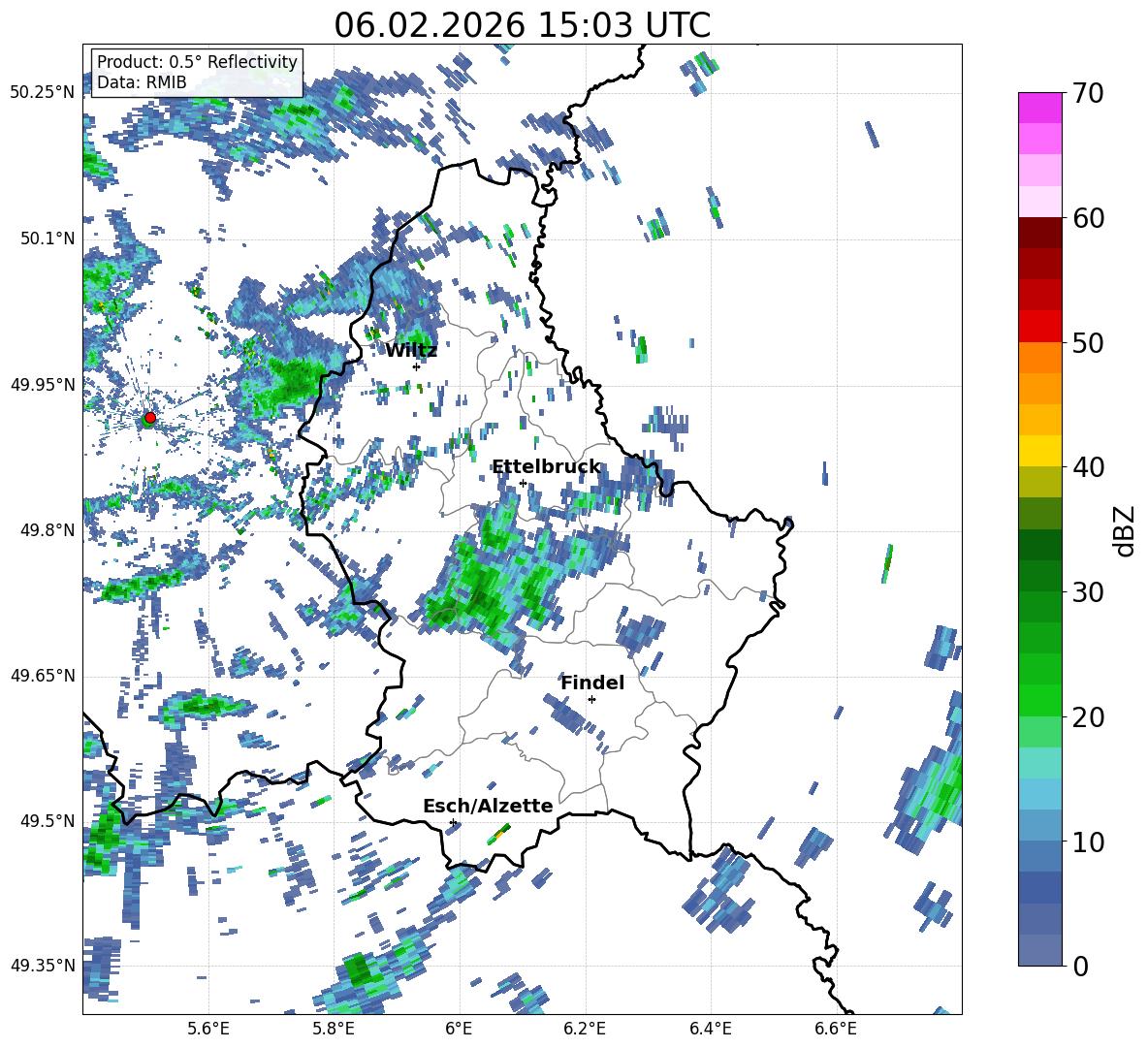Click the 6.2°E longitude label

point(585,1029)
